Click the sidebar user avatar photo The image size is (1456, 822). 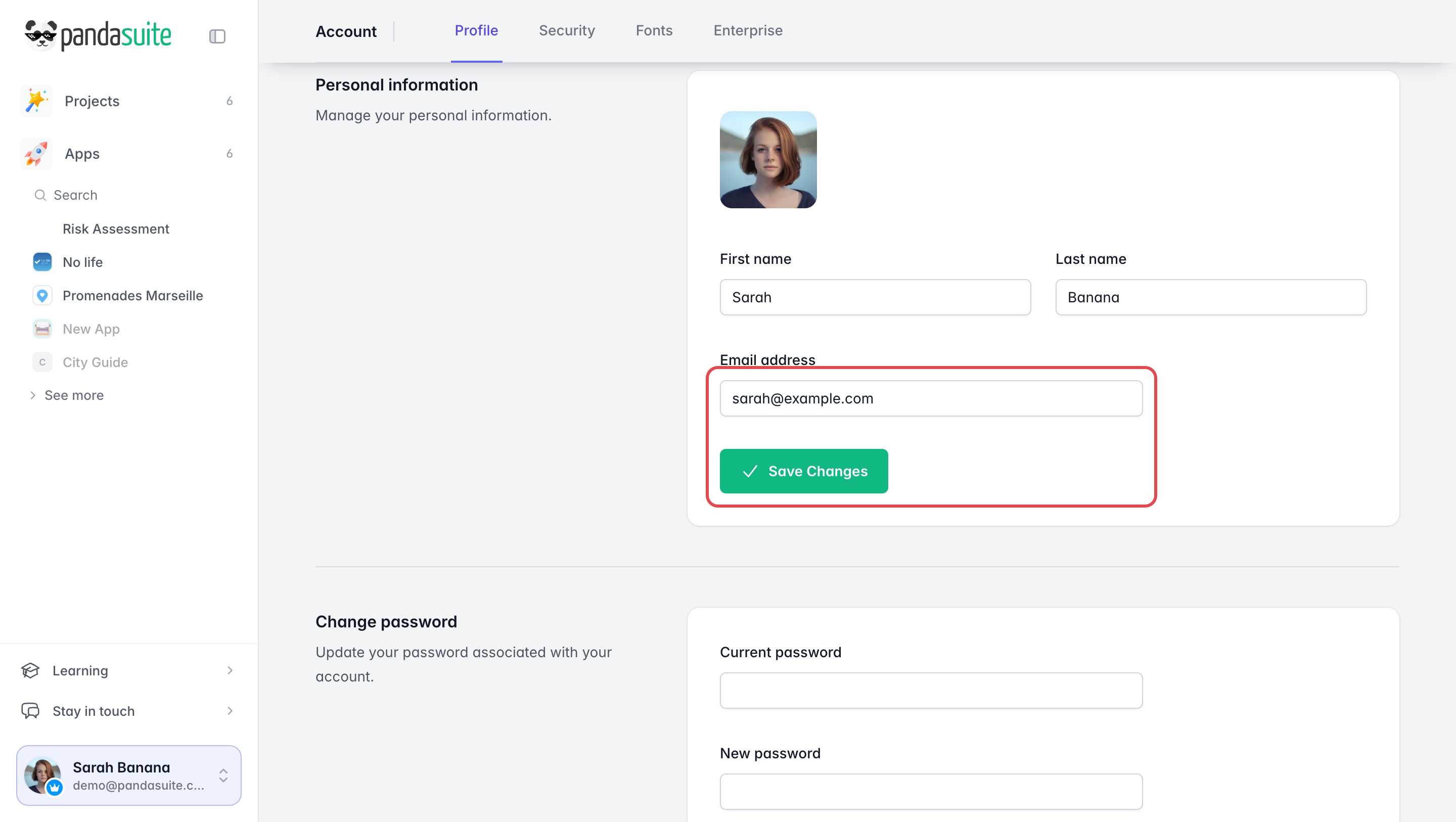pyautogui.click(x=42, y=775)
